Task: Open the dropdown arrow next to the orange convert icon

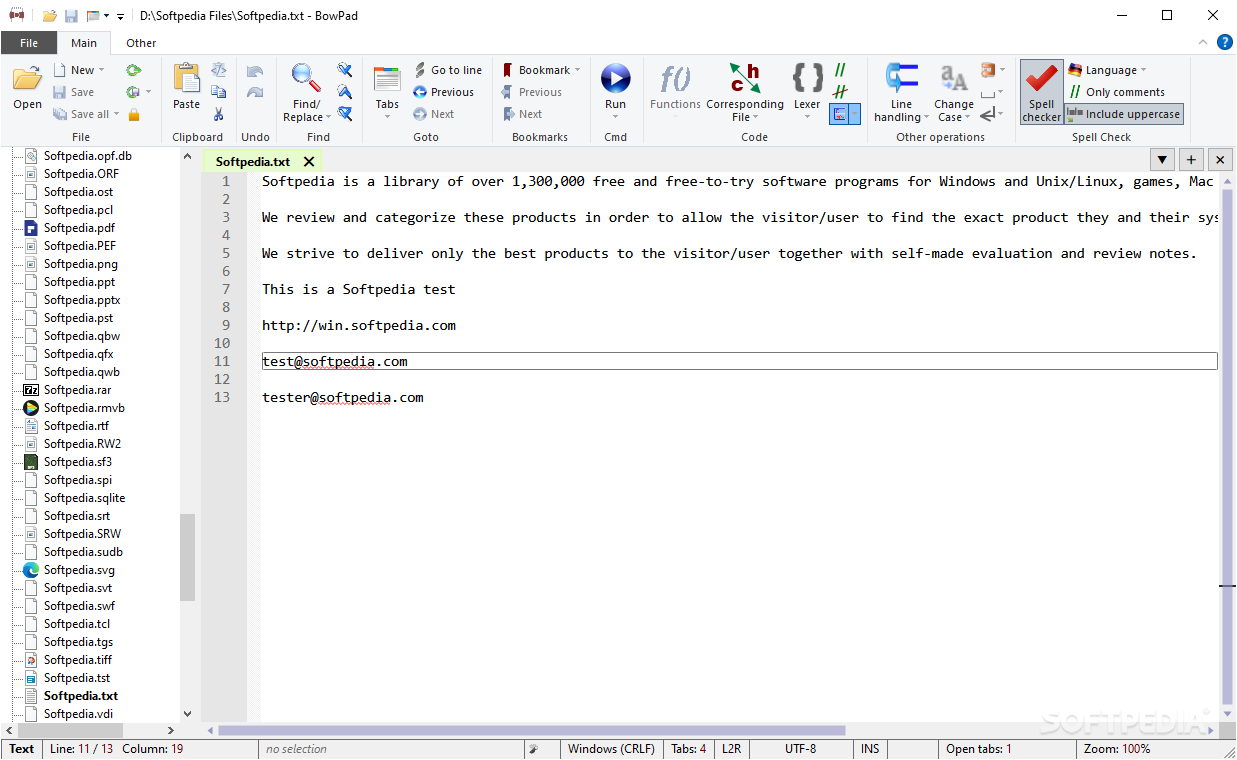Action: (x=1002, y=71)
